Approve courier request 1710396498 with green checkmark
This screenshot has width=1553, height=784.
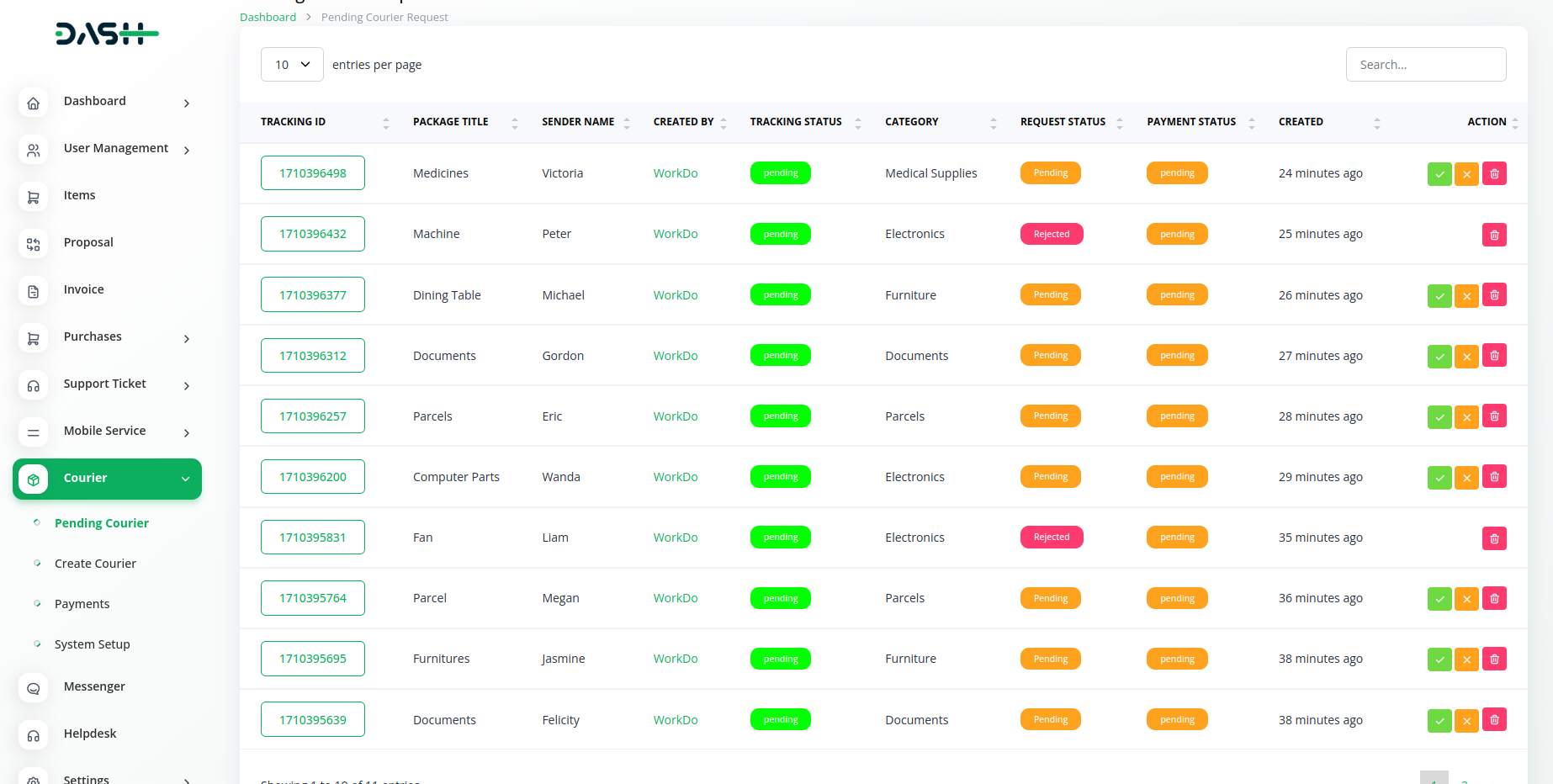point(1439,174)
